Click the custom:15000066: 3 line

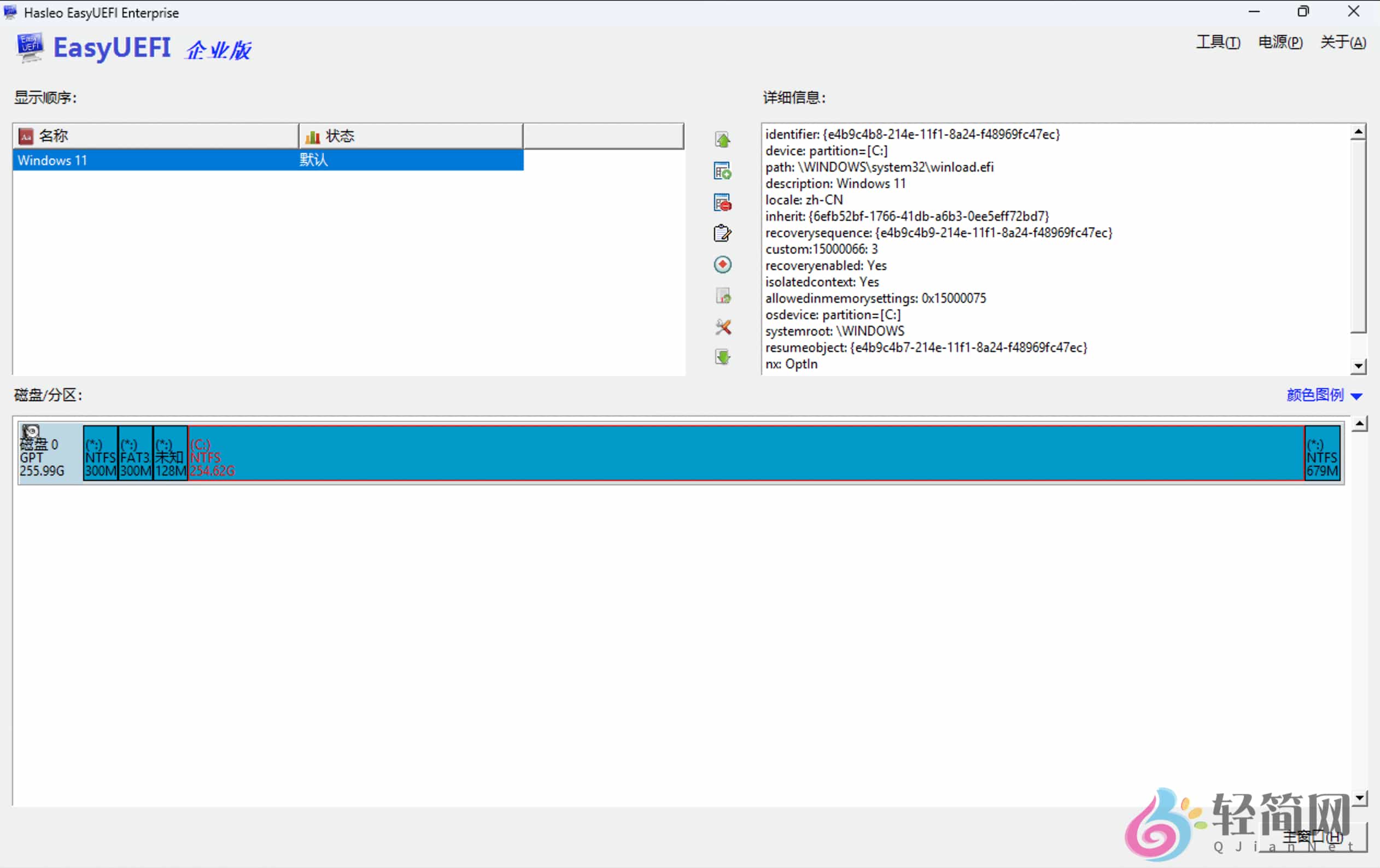[821, 249]
